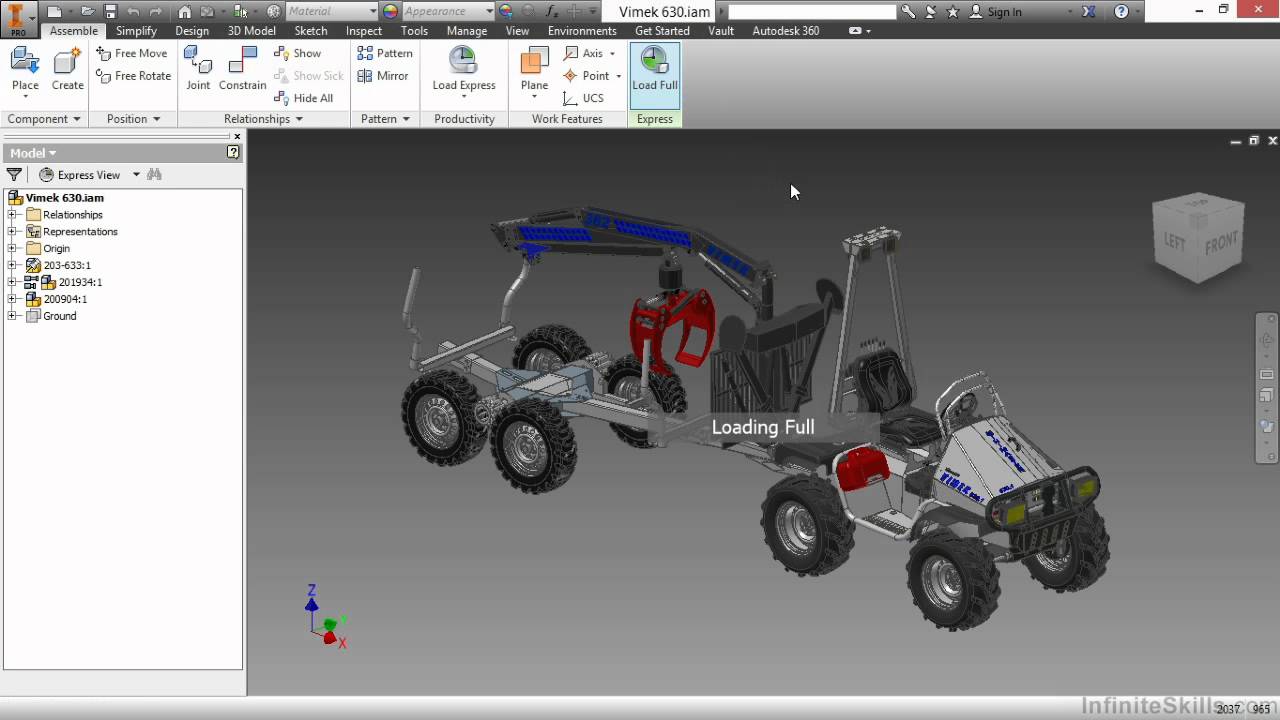The image size is (1280, 720).
Task: Expand the 200904:1 tree node
Action: click(x=12, y=299)
